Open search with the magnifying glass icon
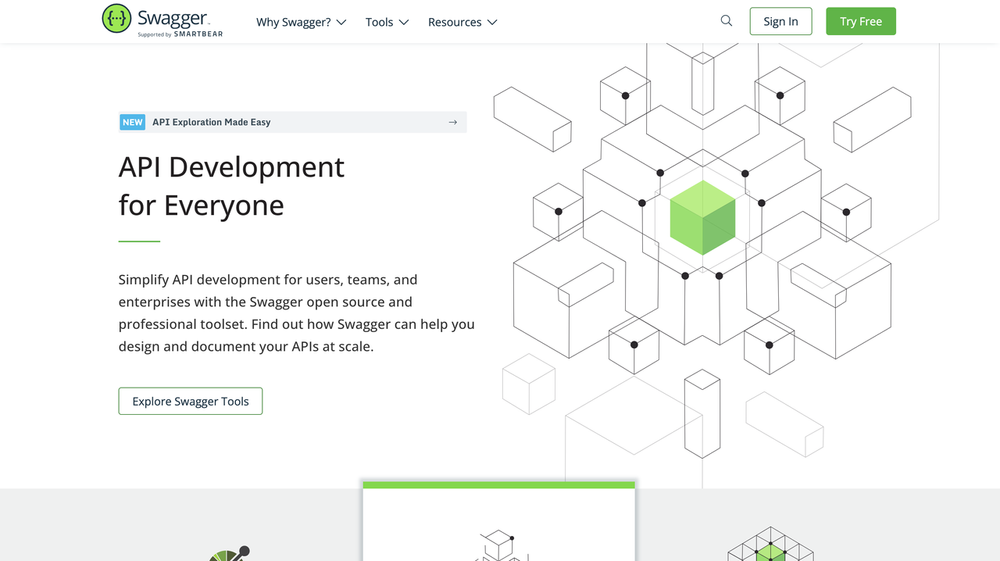The width and height of the screenshot is (1000, 561). point(727,21)
